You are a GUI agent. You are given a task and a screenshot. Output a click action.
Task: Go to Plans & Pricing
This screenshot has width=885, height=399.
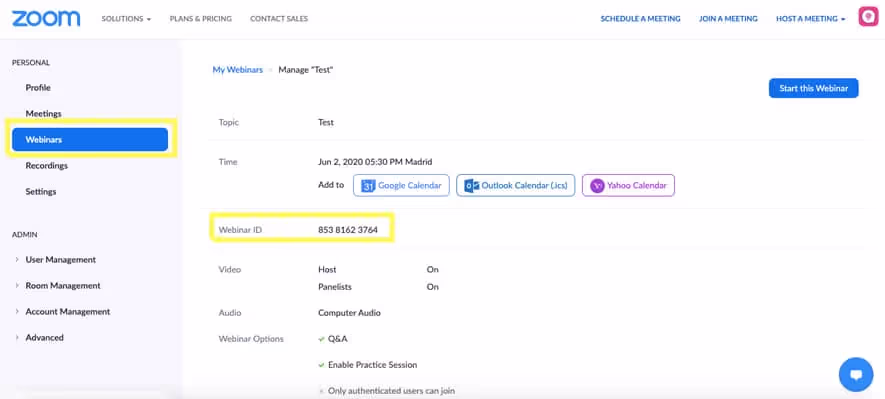(200, 19)
